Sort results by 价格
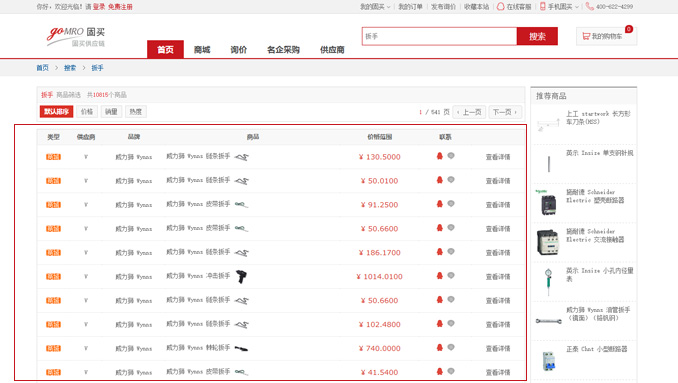 87,112
